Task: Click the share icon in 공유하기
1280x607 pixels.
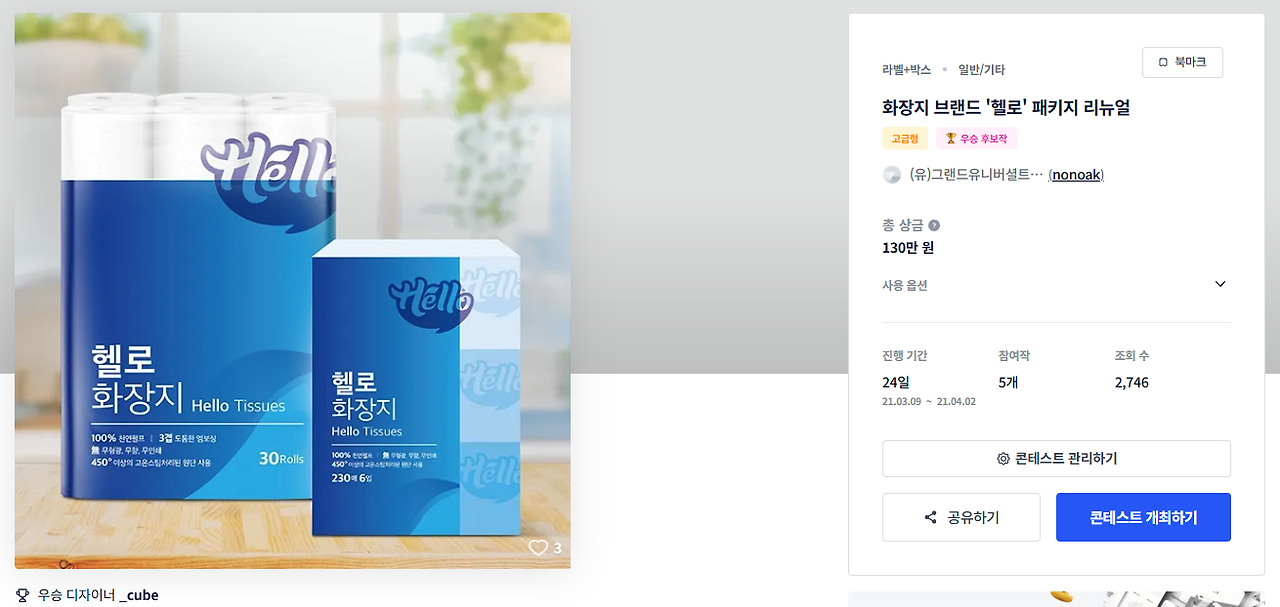Action: click(x=931, y=518)
